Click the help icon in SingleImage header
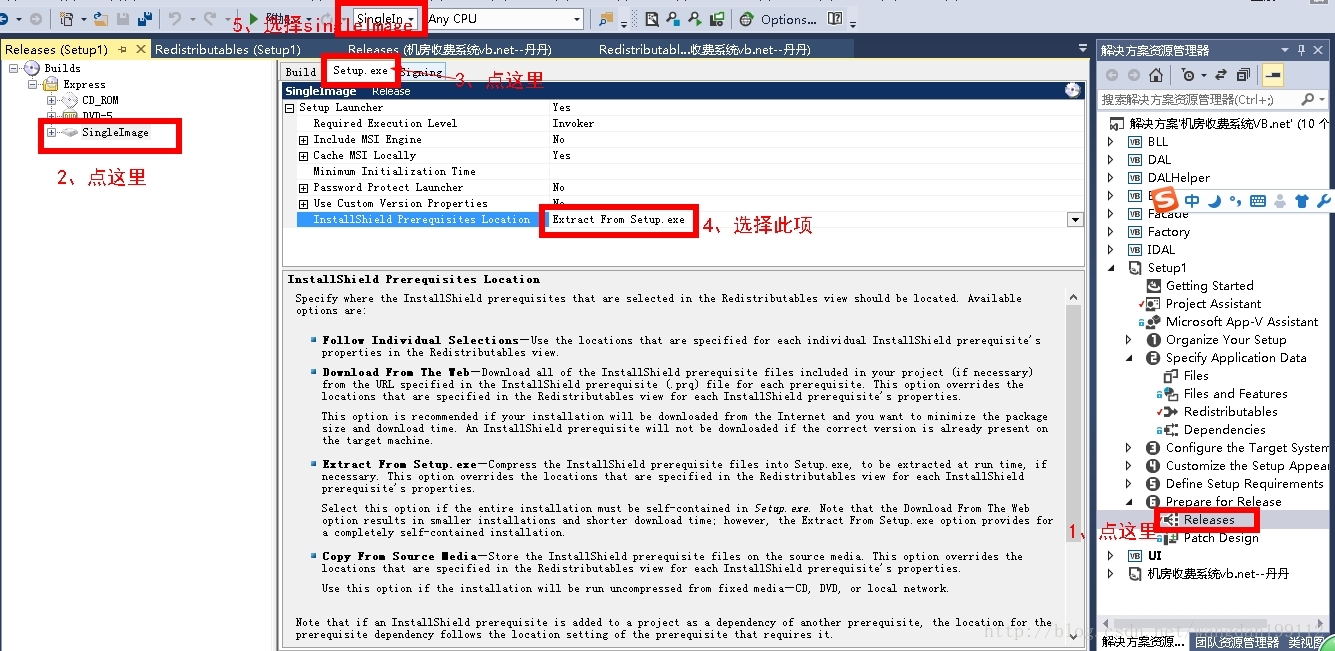The image size is (1335, 651). pos(1072,90)
